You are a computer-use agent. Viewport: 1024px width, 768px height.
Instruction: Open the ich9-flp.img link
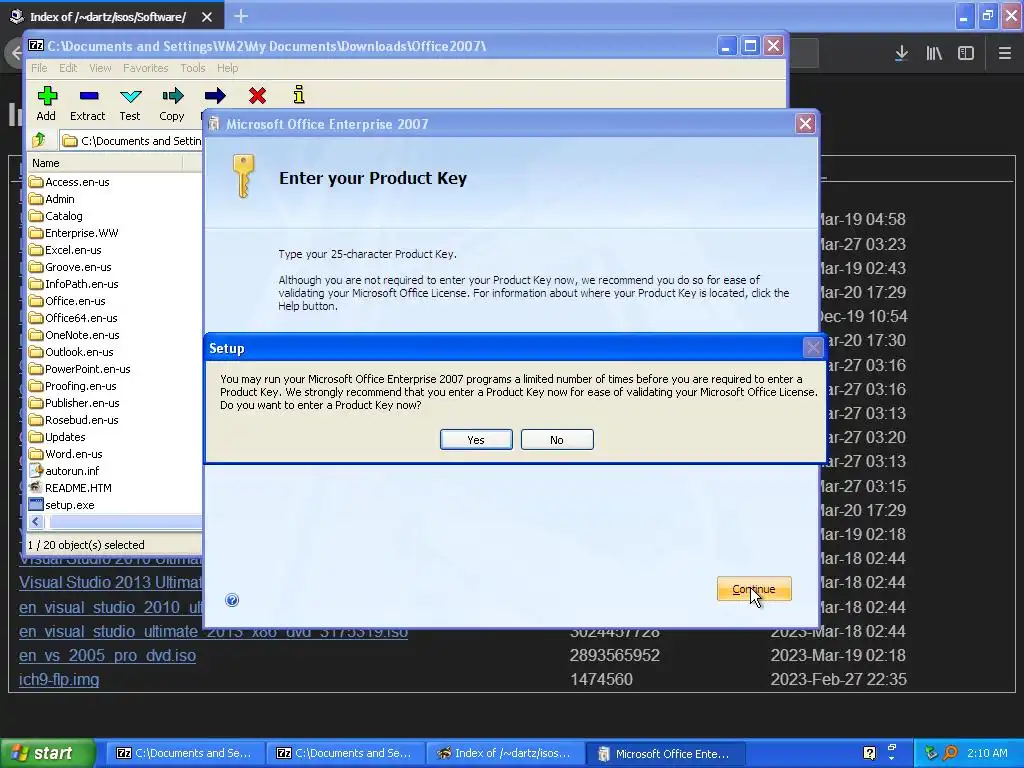(x=59, y=679)
